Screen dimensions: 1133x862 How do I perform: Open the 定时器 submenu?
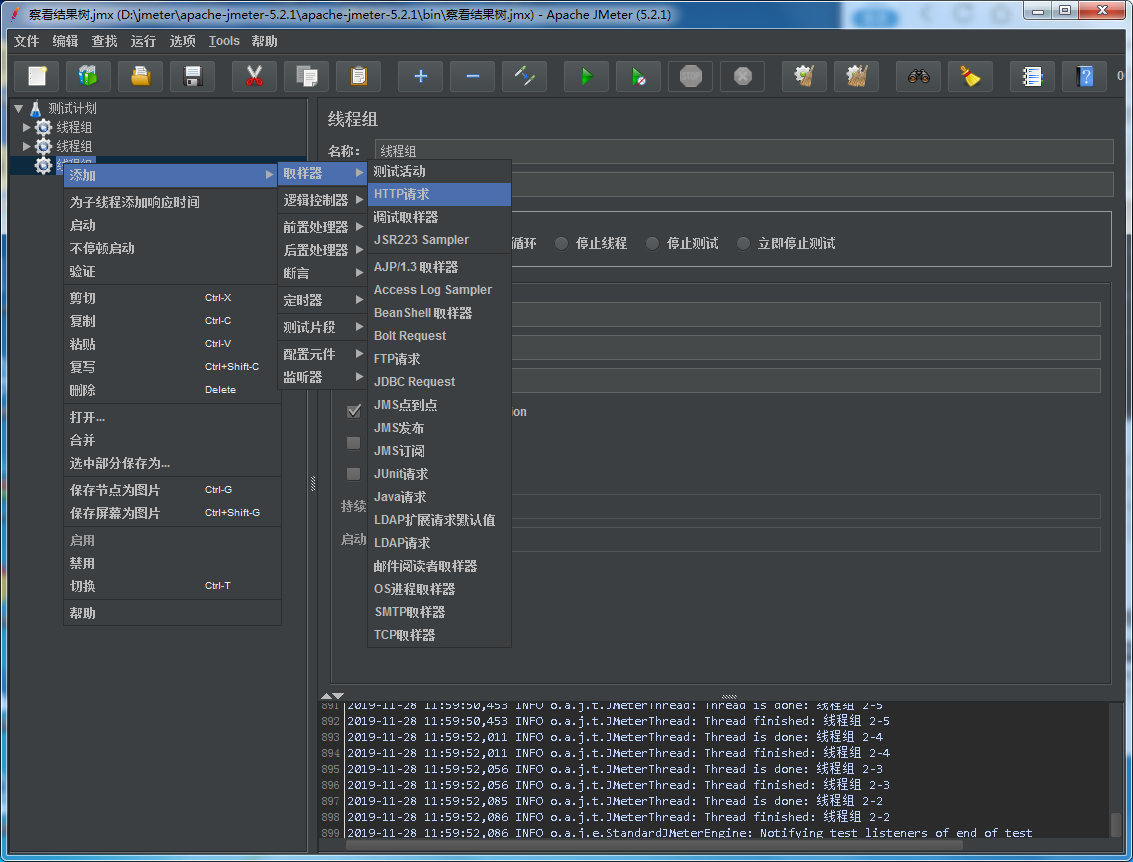[322, 300]
